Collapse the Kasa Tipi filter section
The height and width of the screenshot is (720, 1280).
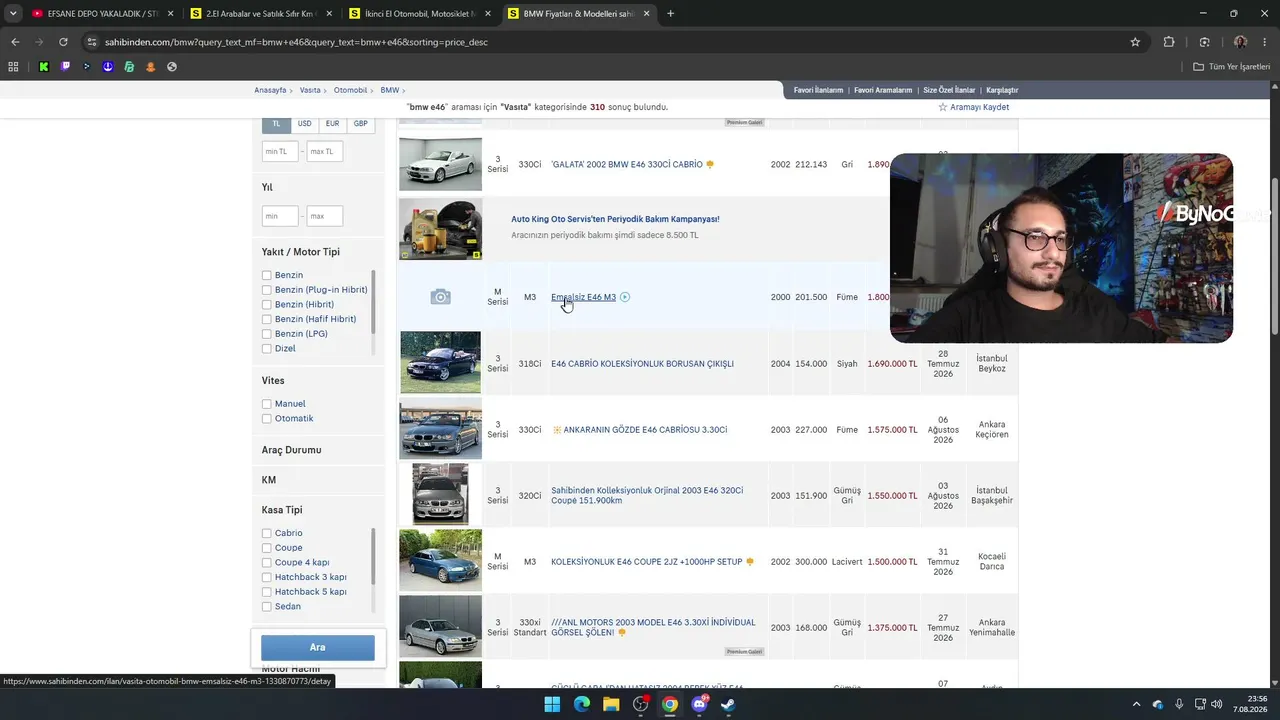[x=282, y=510]
